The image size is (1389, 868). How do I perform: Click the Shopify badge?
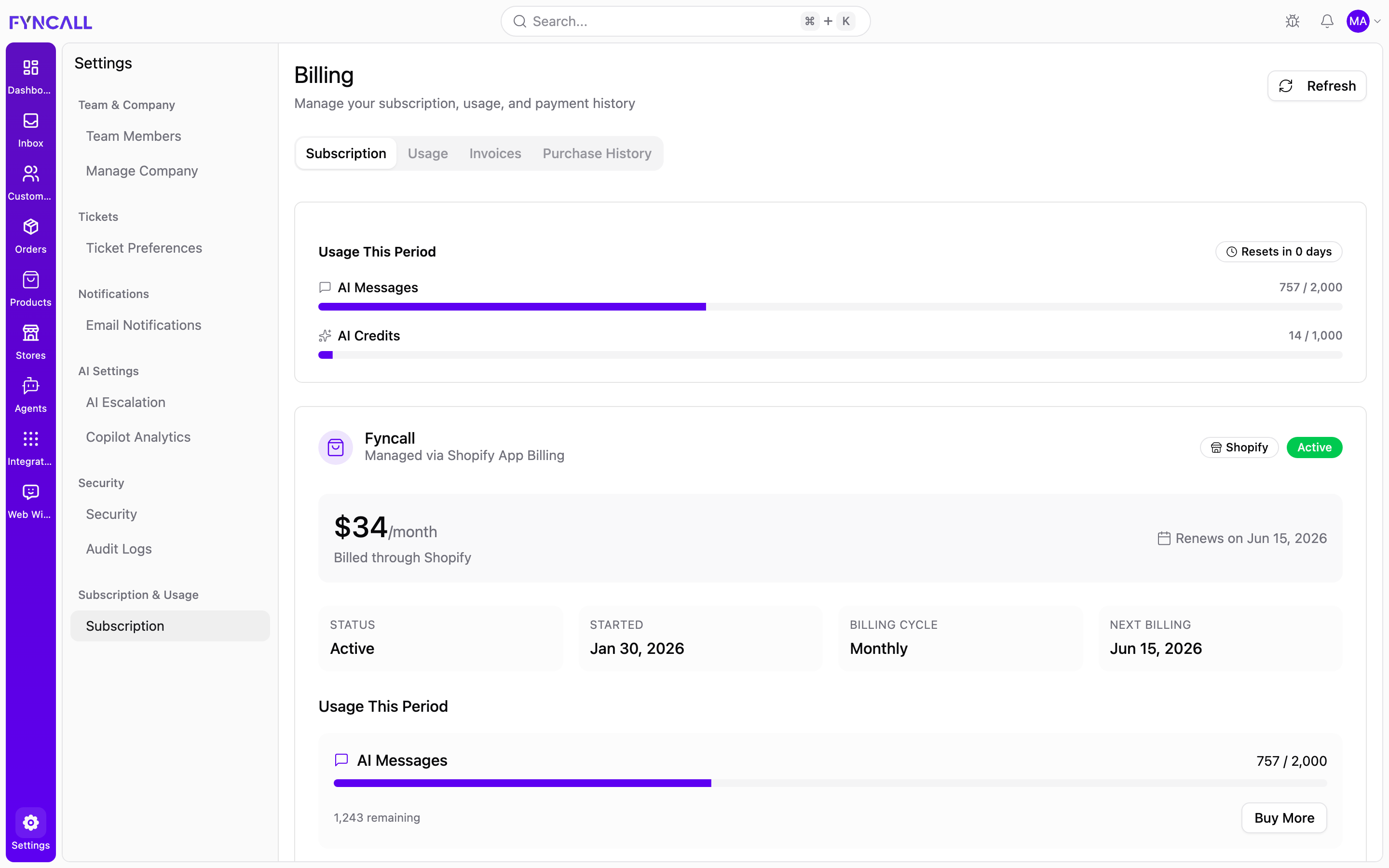(x=1239, y=447)
